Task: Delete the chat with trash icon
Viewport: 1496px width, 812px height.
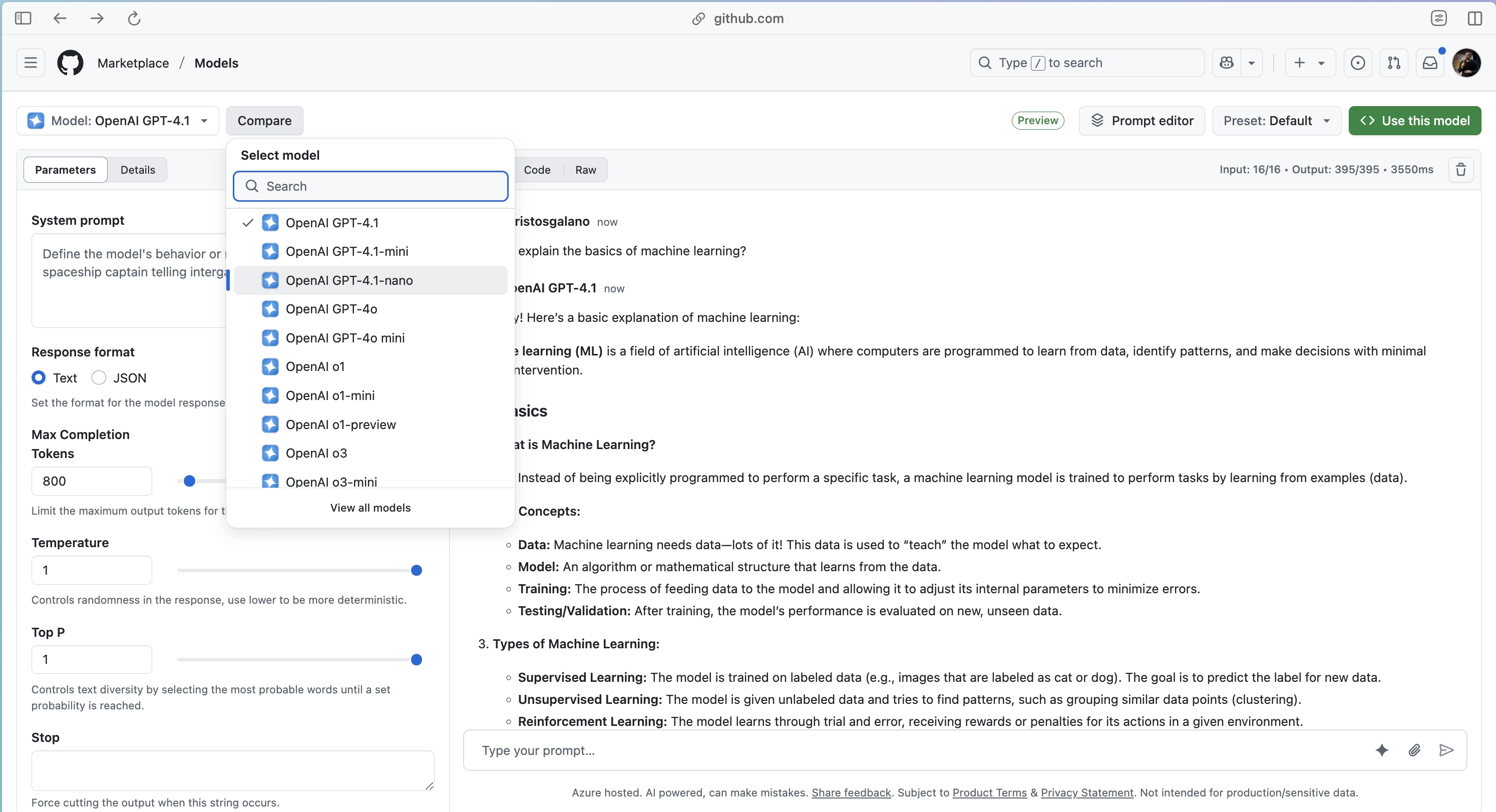Action: tap(1460, 170)
